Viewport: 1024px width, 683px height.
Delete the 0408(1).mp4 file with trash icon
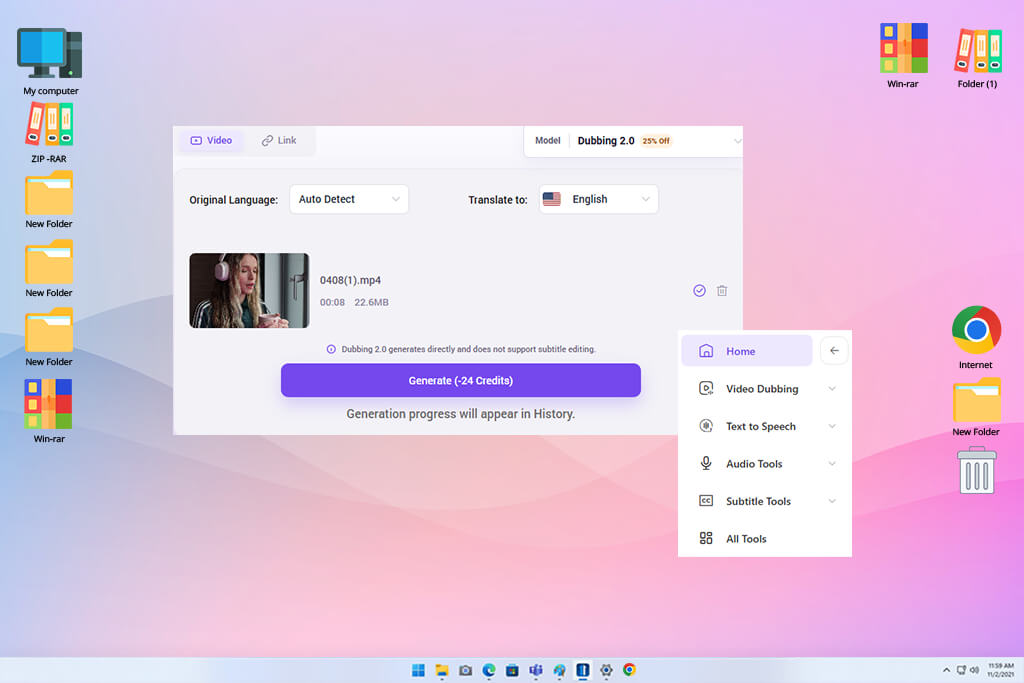click(722, 291)
